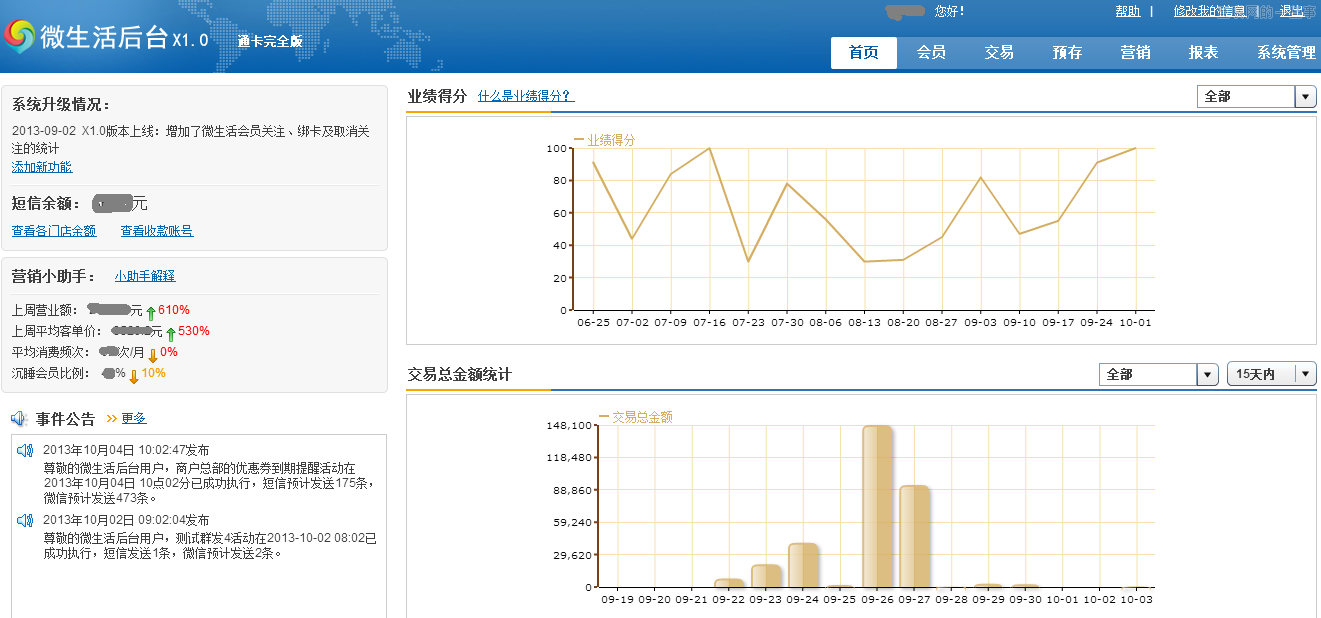Click speaker icon beside October 04 announcement
The height and width of the screenshot is (618, 1321).
pos(25,451)
